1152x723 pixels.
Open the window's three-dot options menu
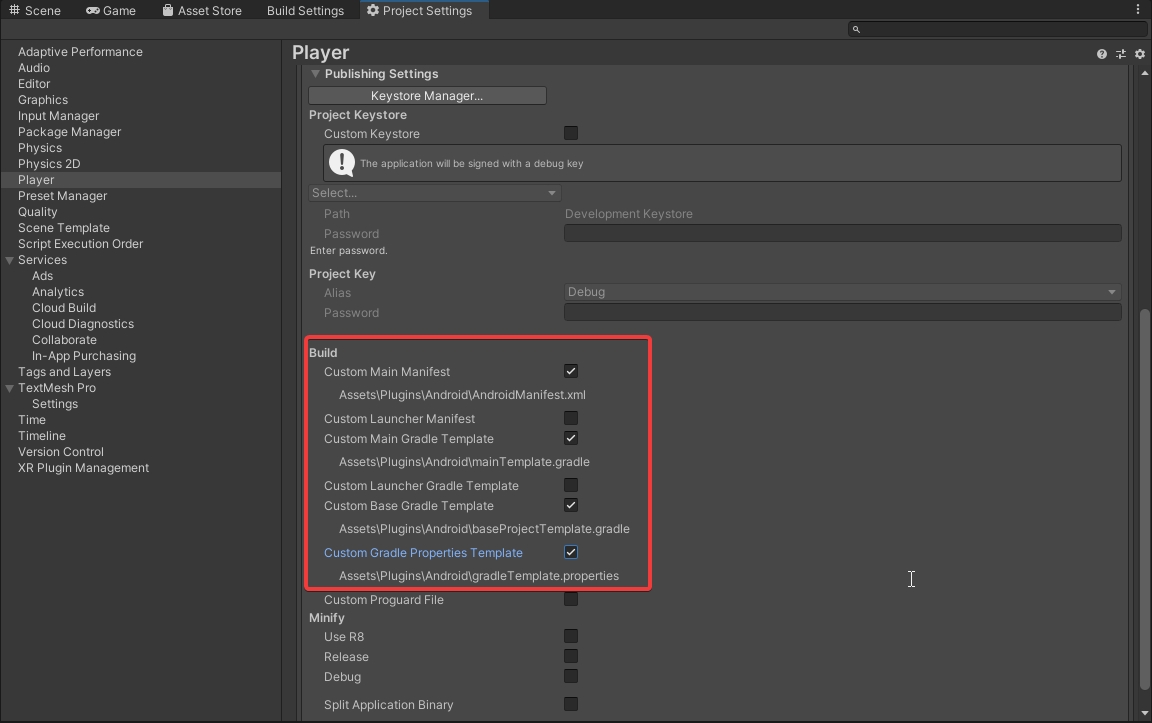click(x=1137, y=10)
